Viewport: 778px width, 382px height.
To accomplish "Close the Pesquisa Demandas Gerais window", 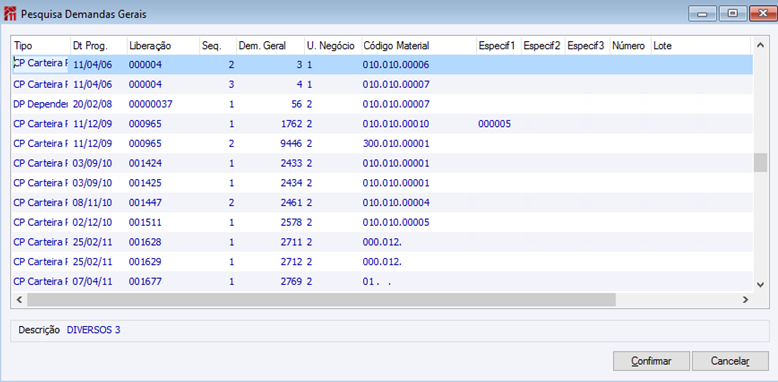I will 762,14.
